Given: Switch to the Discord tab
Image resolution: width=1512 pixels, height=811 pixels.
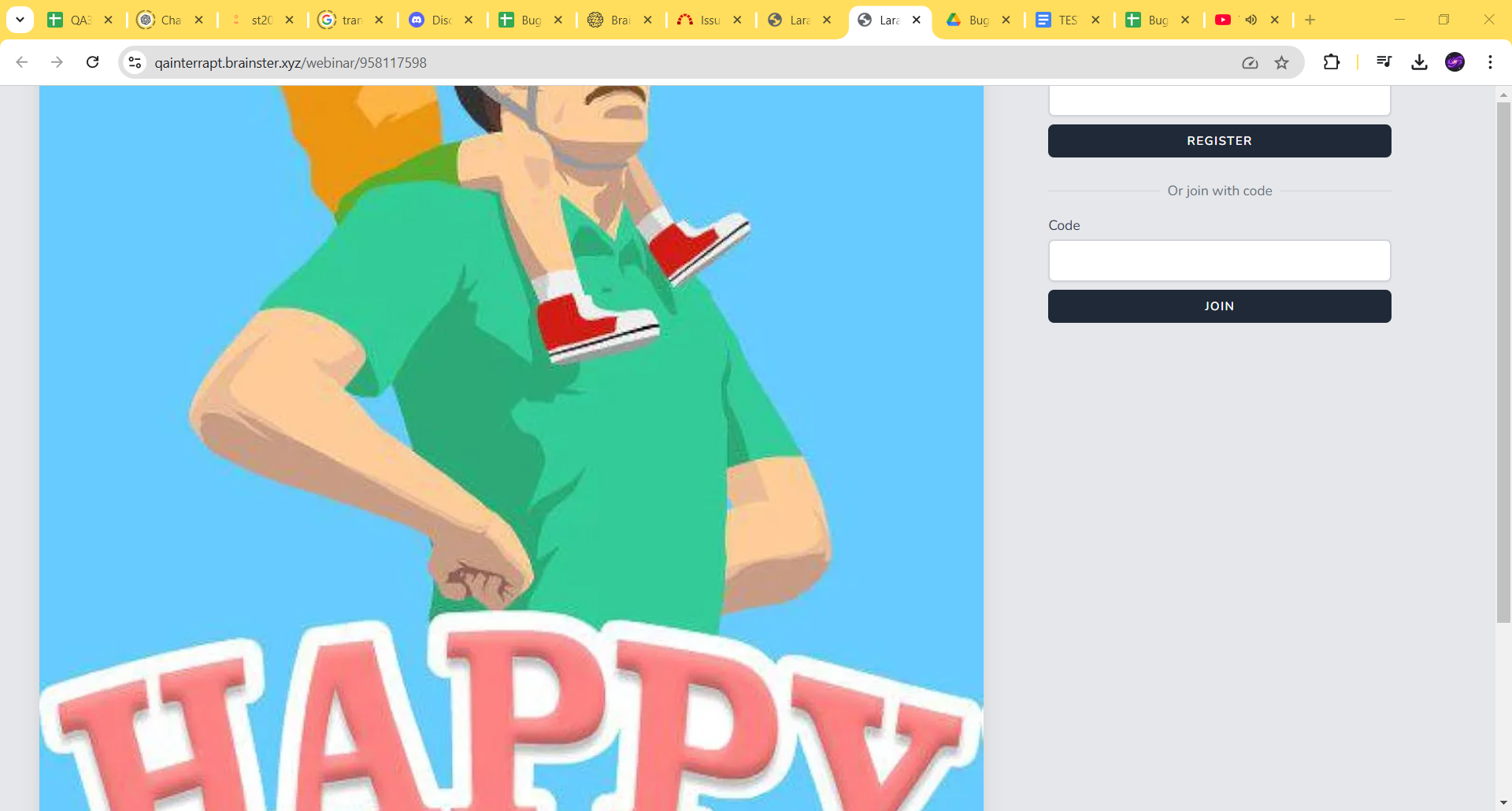Looking at the screenshot, I should [432, 20].
